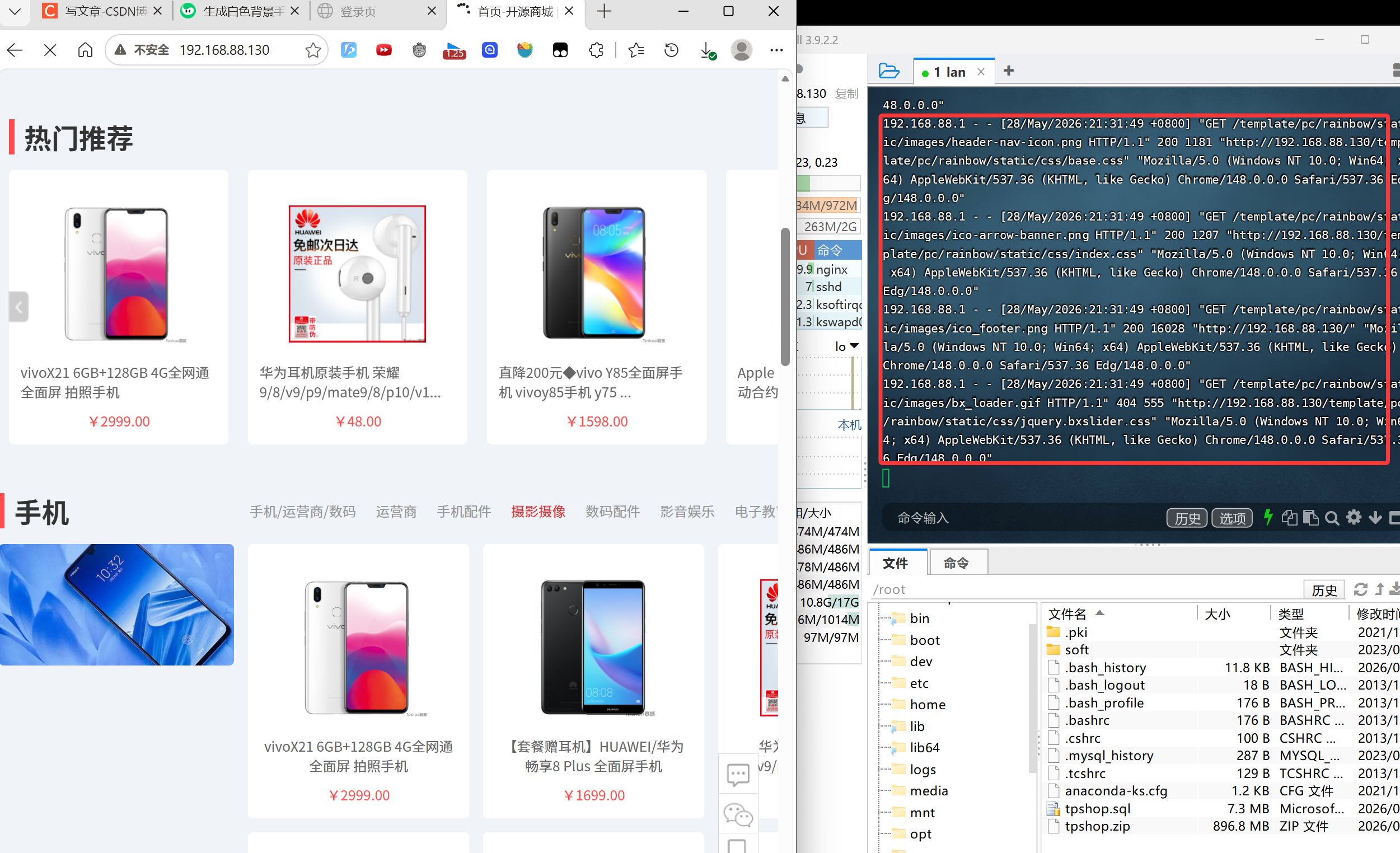This screenshot has height=853, width=1400.
Task: Open the browser favorites list
Action: (636, 50)
